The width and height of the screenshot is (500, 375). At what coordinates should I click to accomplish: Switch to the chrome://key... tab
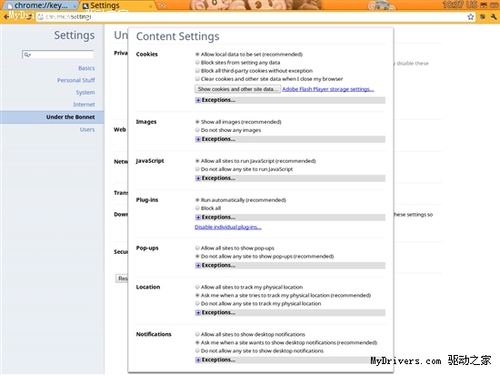pyautogui.click(x=40, y=6)
